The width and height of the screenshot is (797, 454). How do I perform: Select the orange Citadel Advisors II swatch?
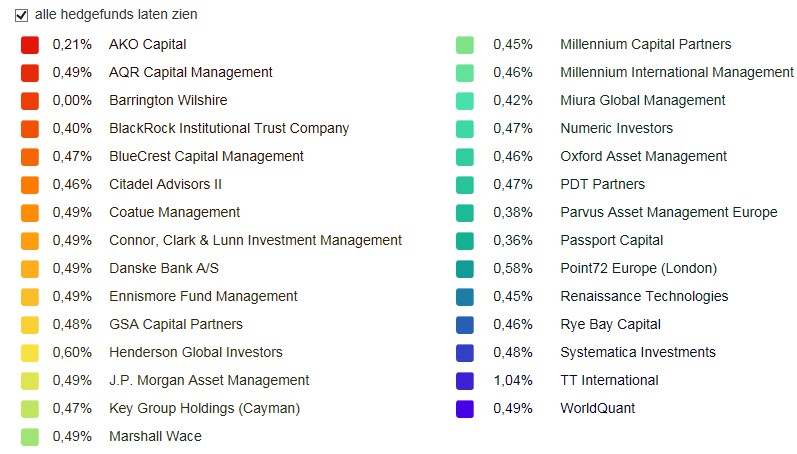pyautogui.click(x=30, y=185)
